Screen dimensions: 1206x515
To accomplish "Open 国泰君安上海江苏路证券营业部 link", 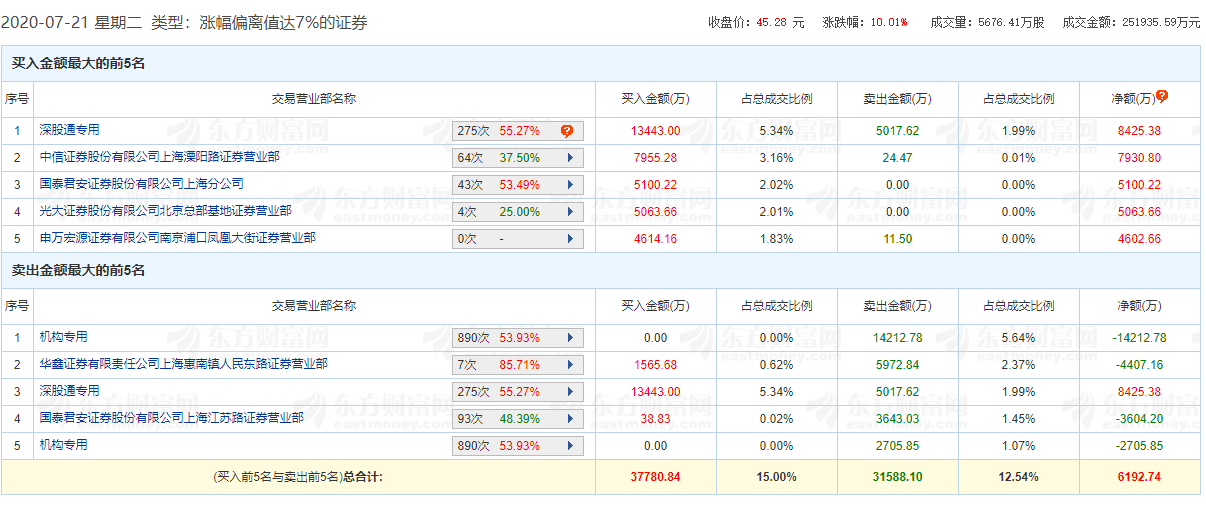I will click(171, 418).
